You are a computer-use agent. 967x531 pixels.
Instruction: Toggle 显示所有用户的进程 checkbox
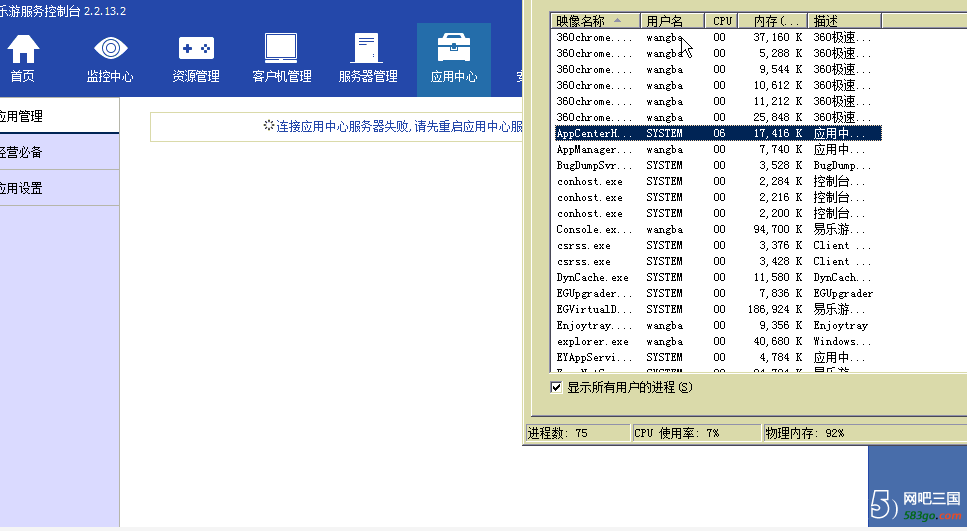(556, 387)
